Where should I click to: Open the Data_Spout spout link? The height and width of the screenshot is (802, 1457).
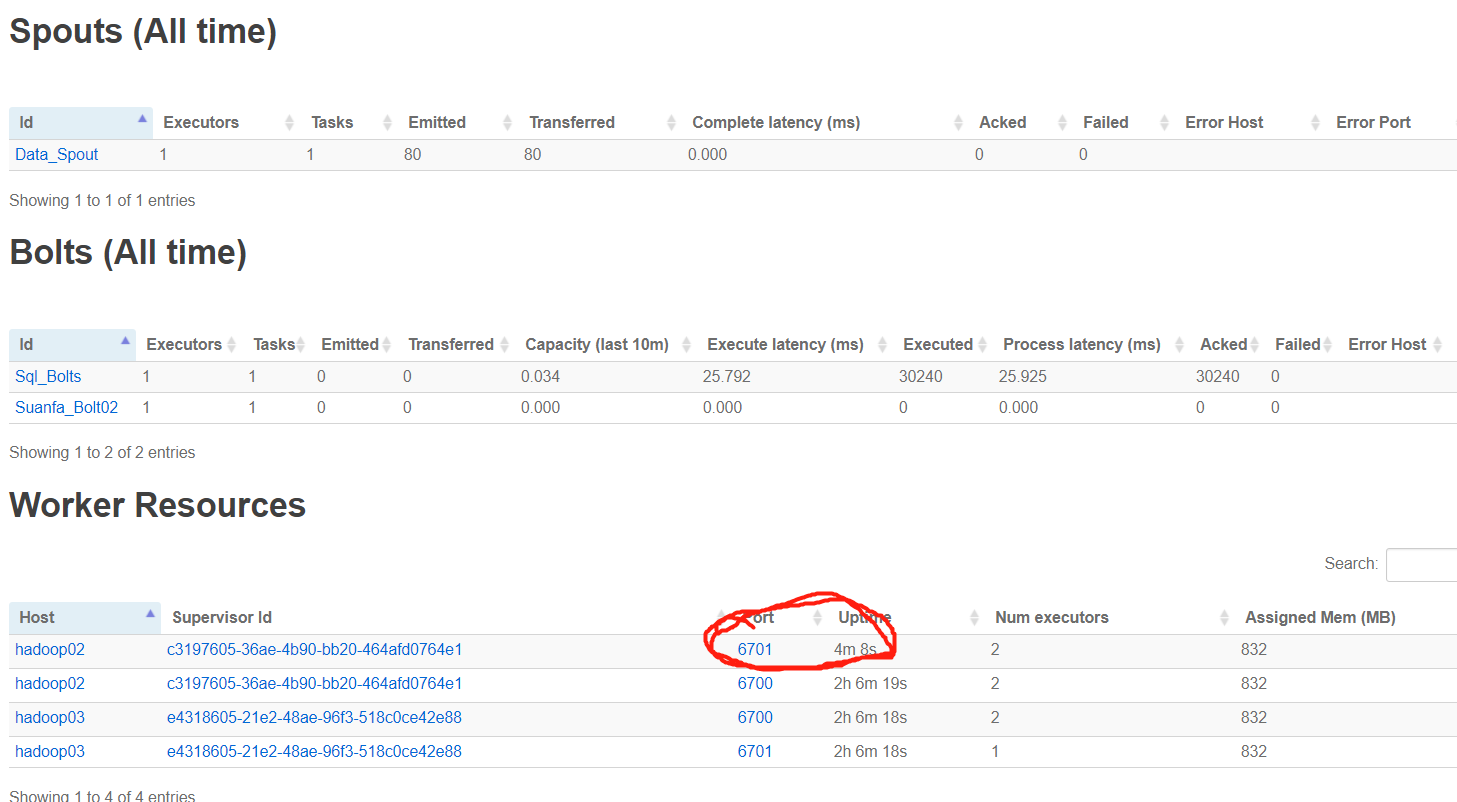56,154
